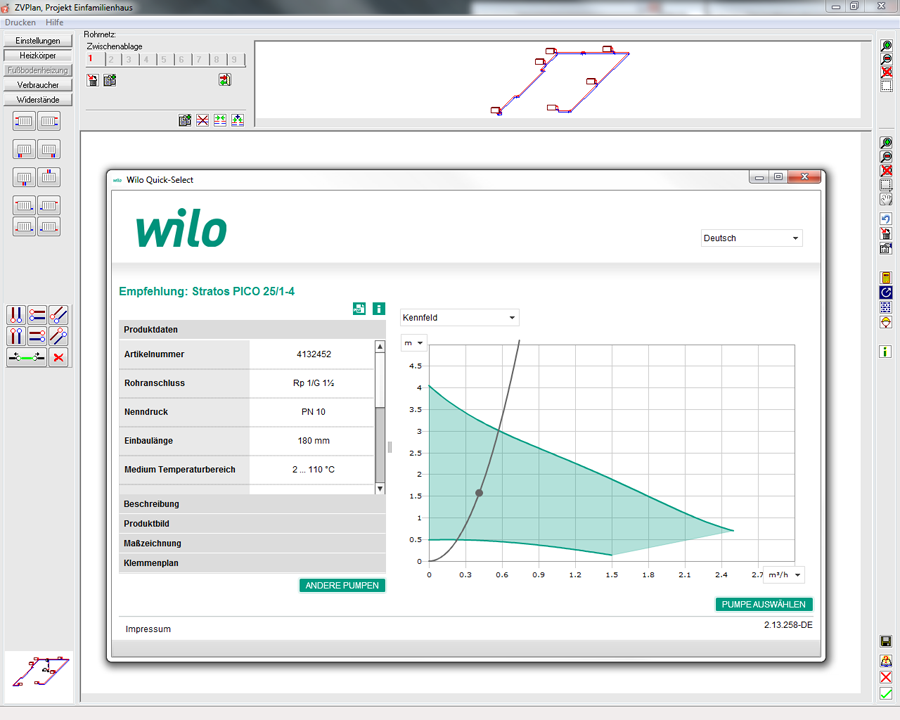This screenshot has width=900, height=720.
Task: Select Zwischenablage tab 5
Action: tap(165, 59)
